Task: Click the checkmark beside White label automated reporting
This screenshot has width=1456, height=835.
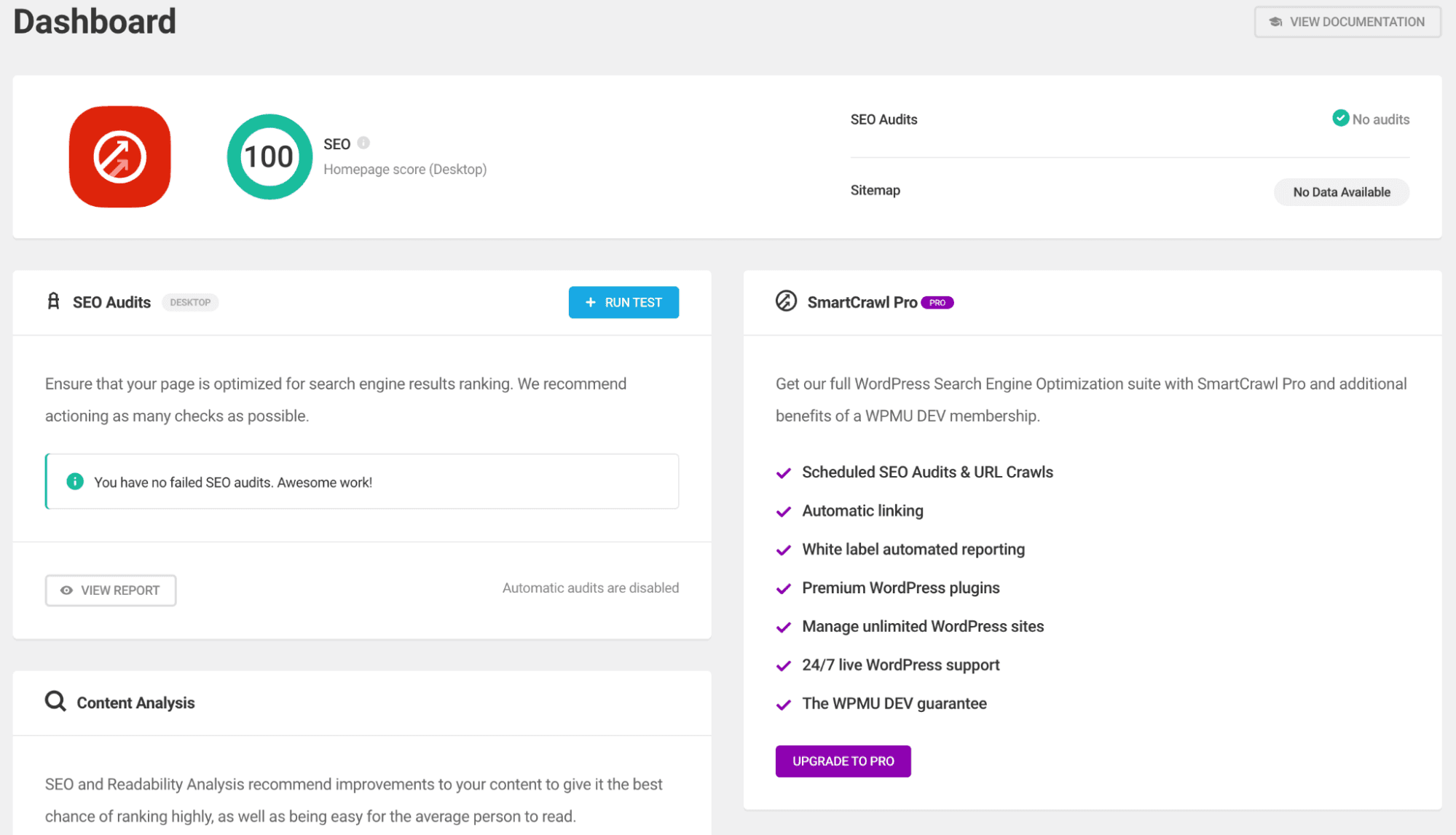Action: [784, 550]
